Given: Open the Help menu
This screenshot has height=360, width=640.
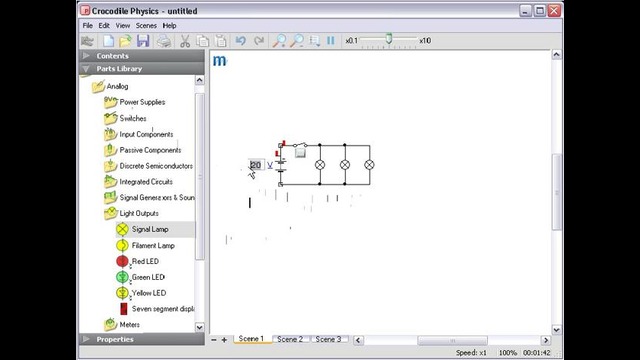Looking at the screenshot, I should click(x=169, y=25).
